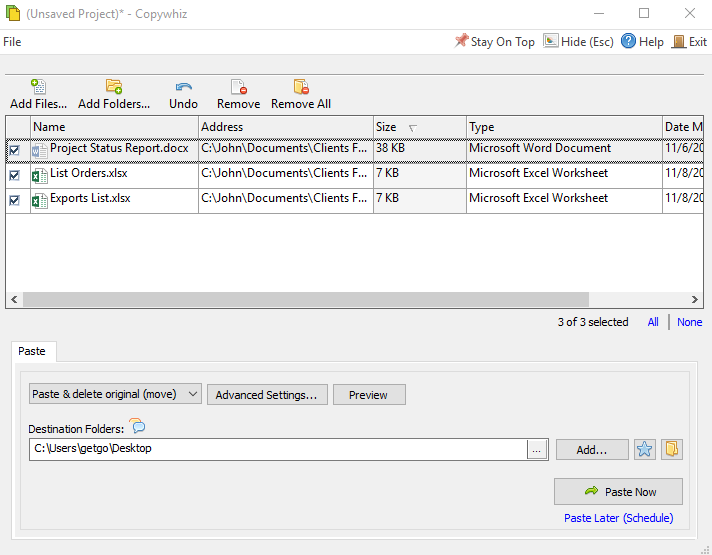Click the Preview button
The image size is (712, 555).
(x=369, y=395)
